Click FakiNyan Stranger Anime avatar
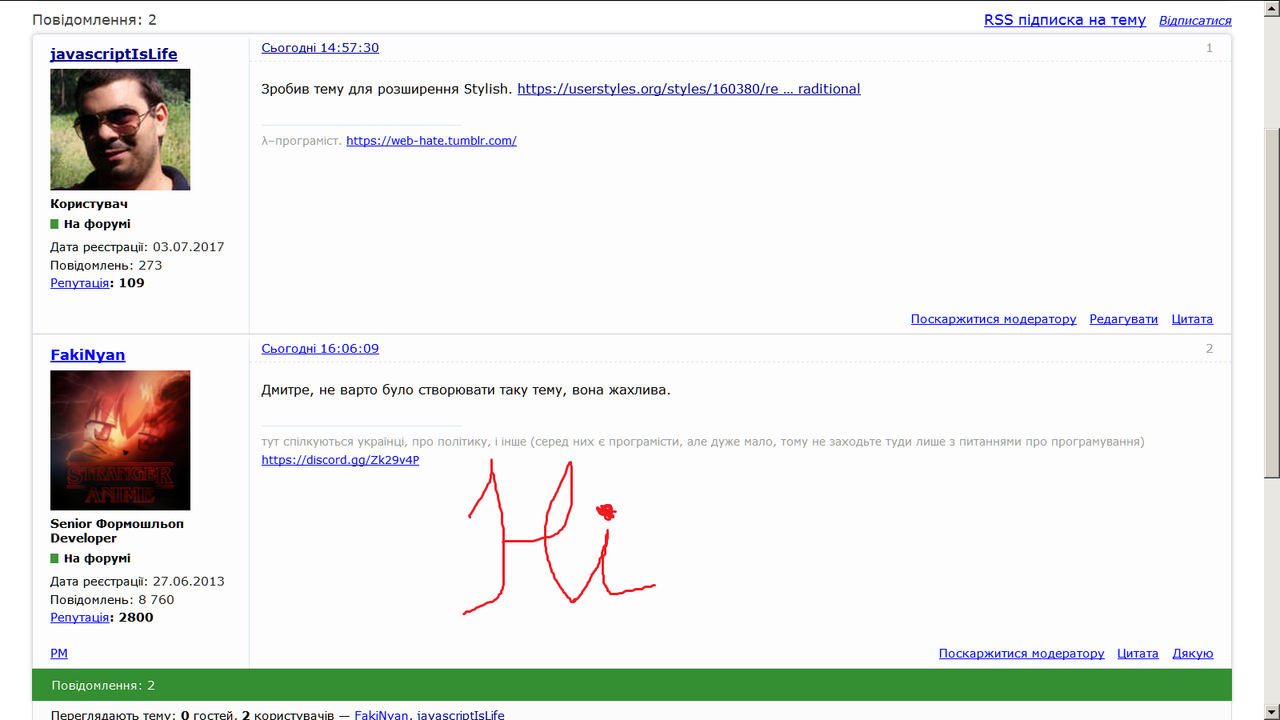The height and width of the screenshot is (720, 1280). [x=120, y=440]
